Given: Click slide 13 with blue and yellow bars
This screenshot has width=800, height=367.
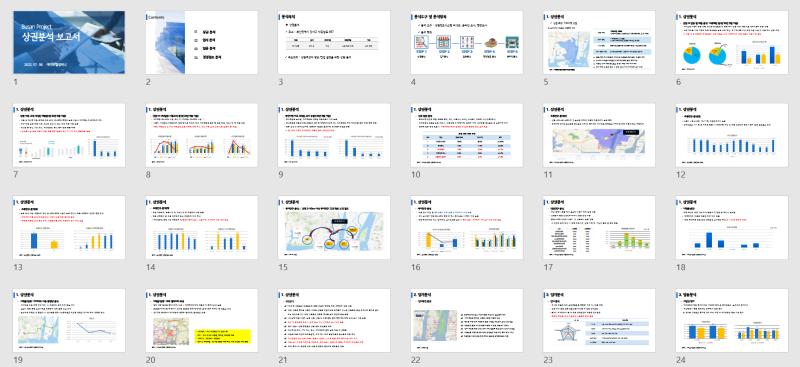Looking at the screenshot, I should click(69, 227).
